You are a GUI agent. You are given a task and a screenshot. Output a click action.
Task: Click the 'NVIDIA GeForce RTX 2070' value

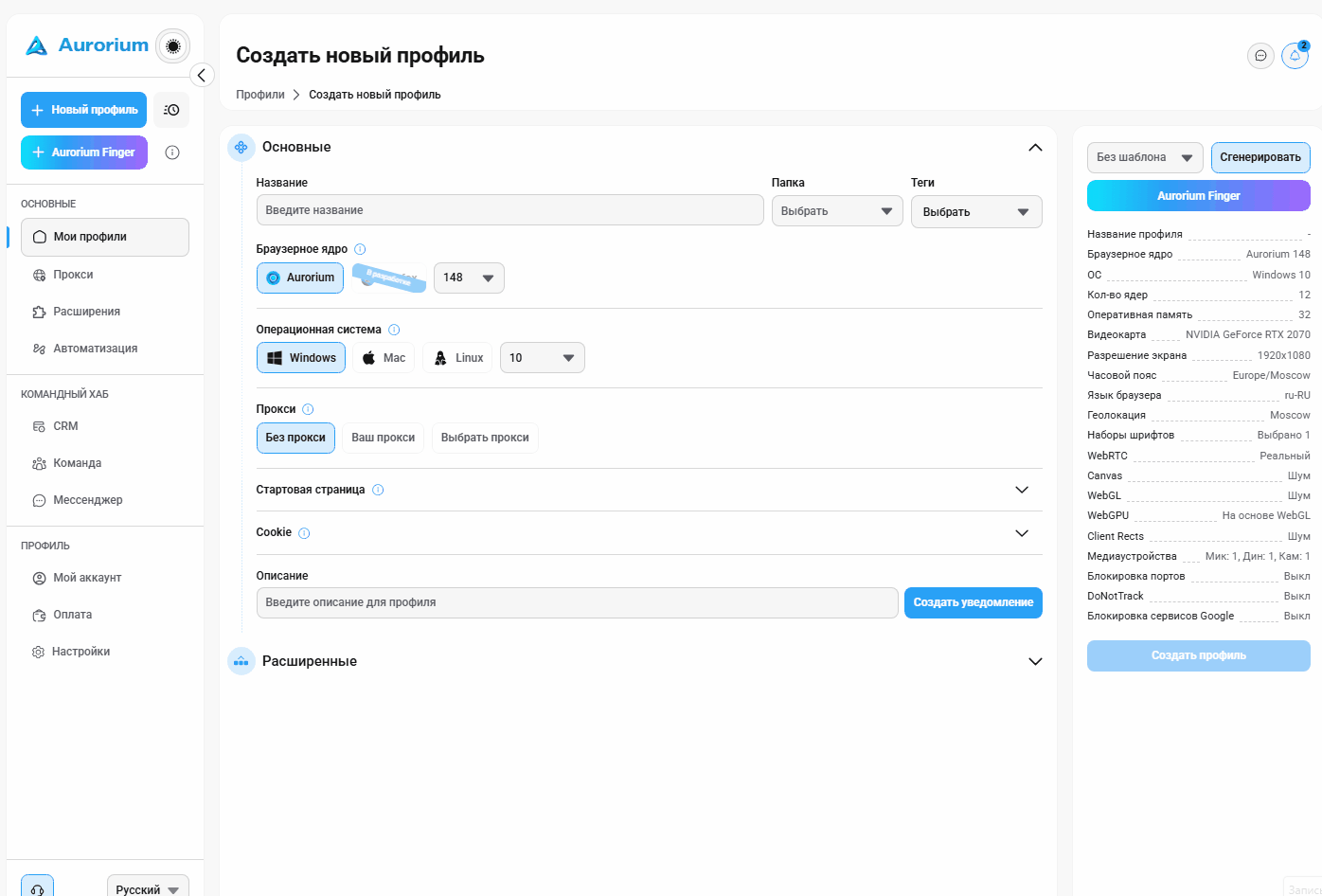click(x=1248, y=335)
